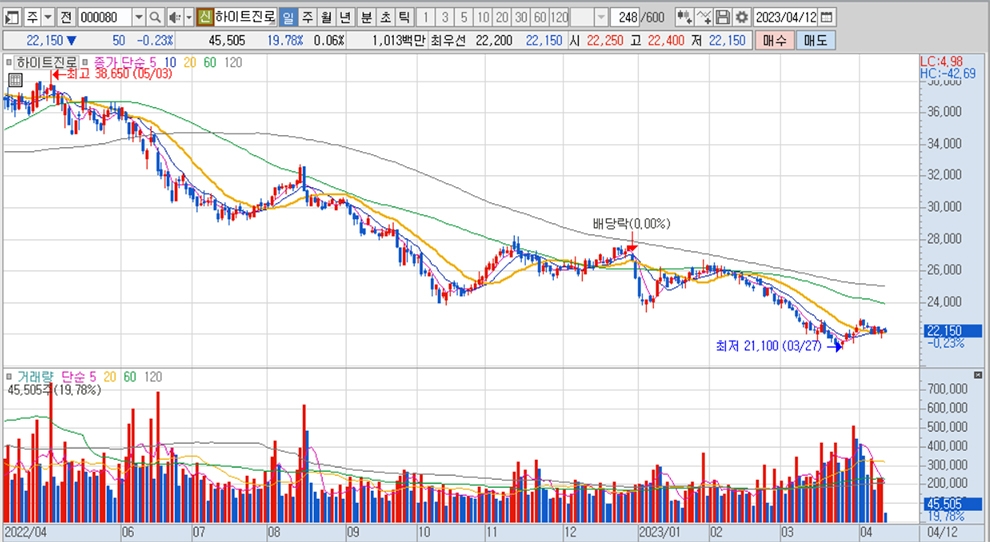Click the speaker sound icon
The height and width of the screenshot is (542, 990).
[x=174, y=18]
